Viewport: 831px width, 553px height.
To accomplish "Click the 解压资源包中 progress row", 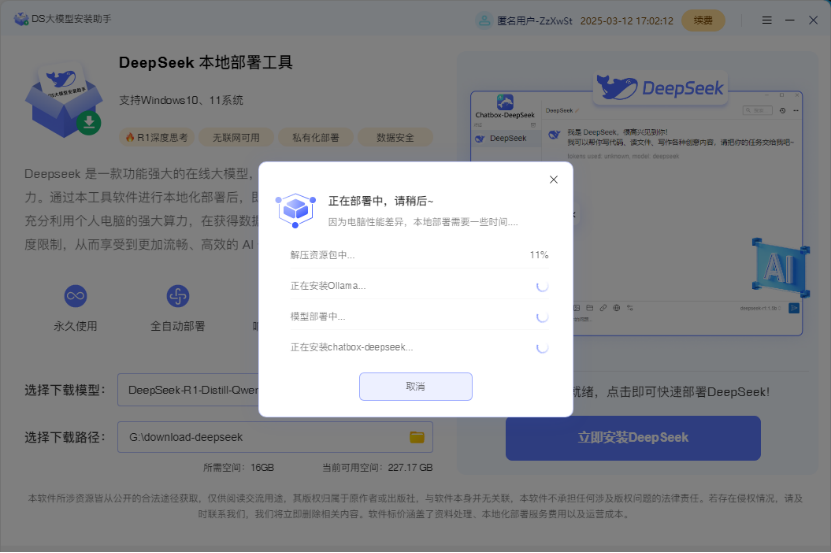I will (419, 255).
